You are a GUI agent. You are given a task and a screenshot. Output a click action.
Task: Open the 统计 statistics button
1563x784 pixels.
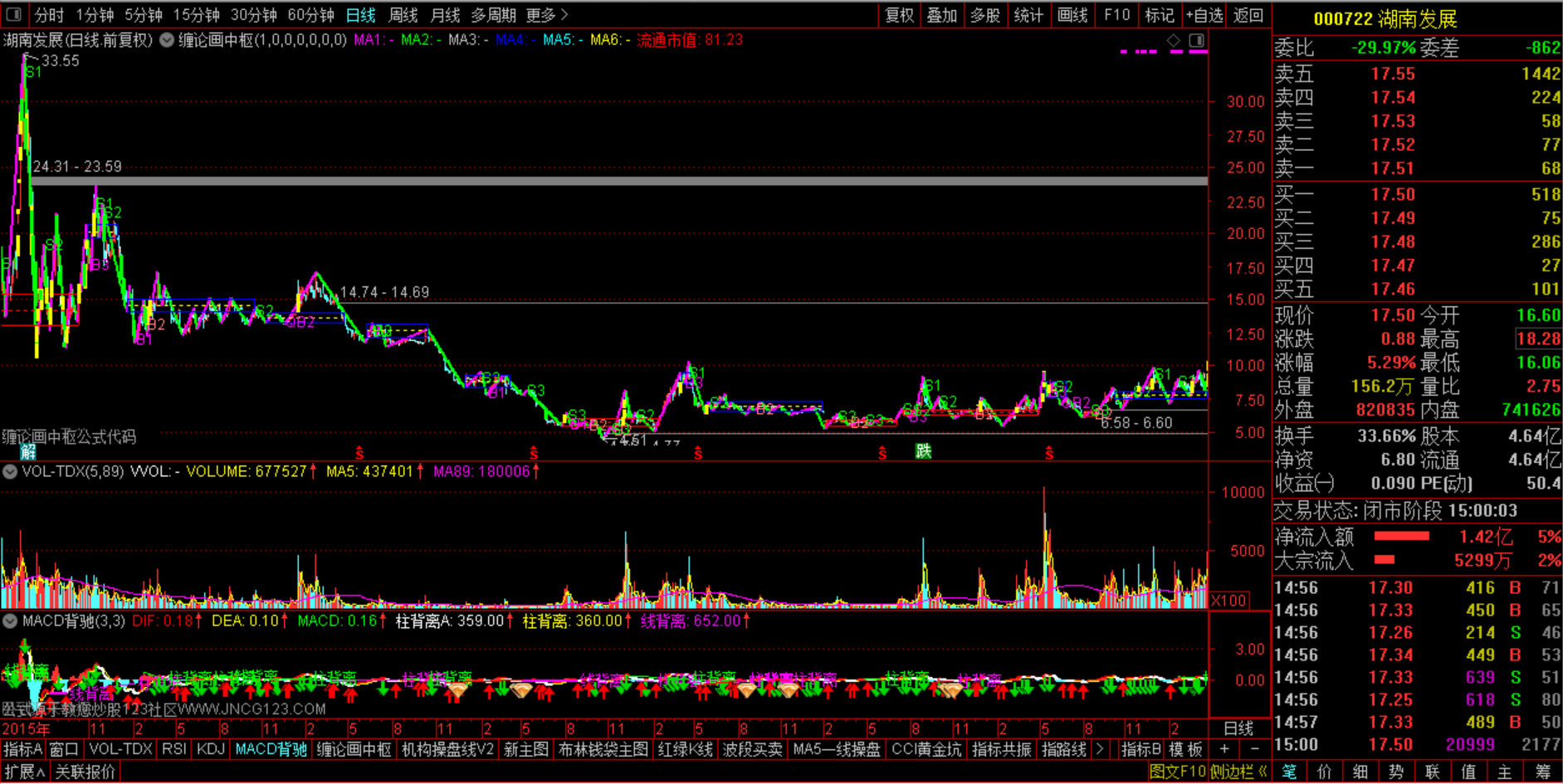point(1028,15)
